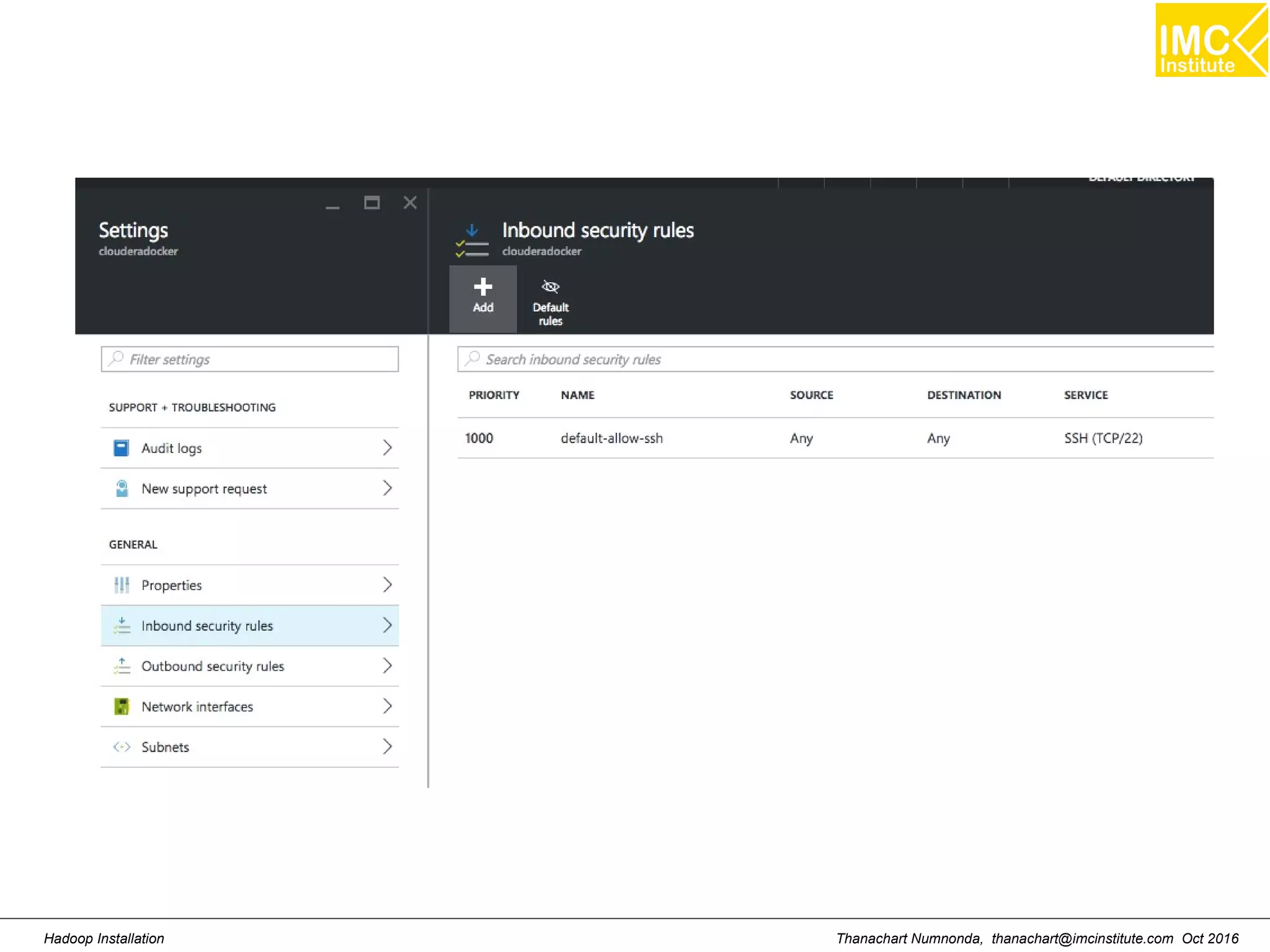Expand Audit logs chevron
Image resolution: width=1270 pixels, height=952 pixels.
[387, 447]
